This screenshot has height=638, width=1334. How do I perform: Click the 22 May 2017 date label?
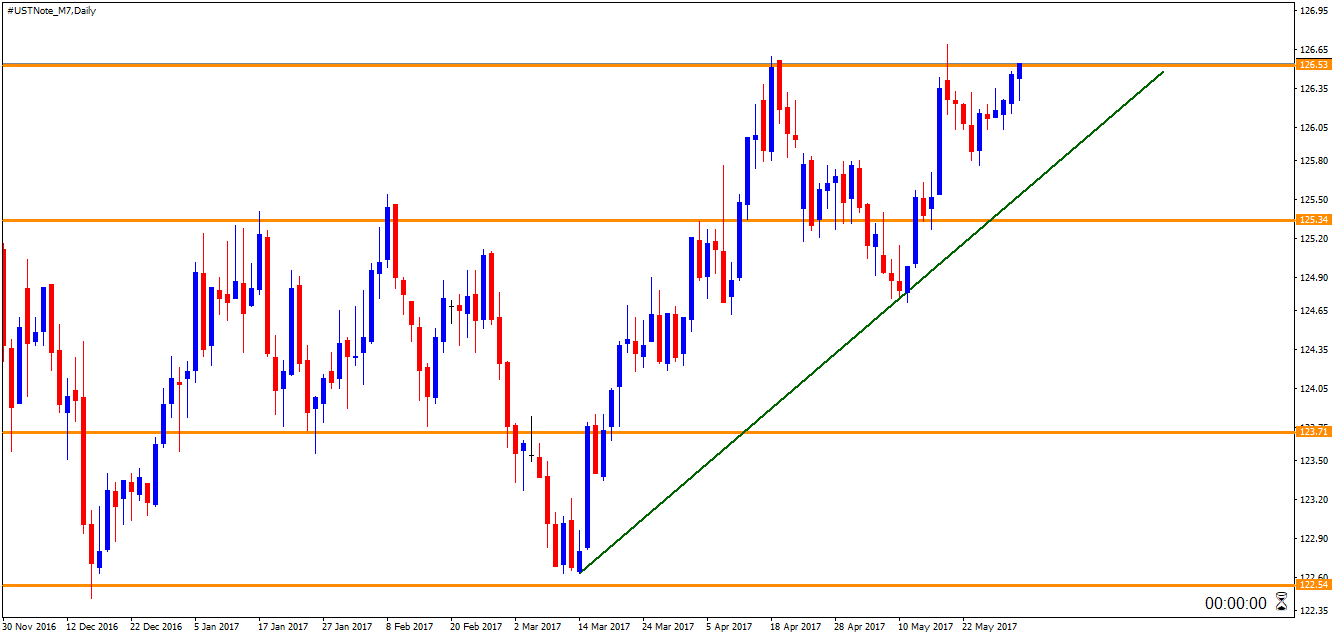[990, 627]
